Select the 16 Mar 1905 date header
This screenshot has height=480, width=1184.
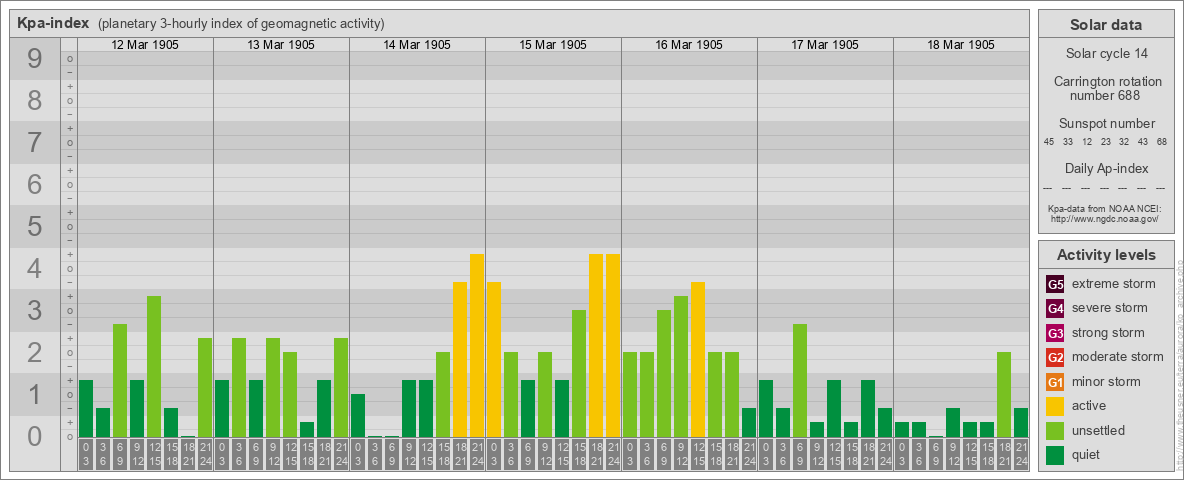coord(689,45)
